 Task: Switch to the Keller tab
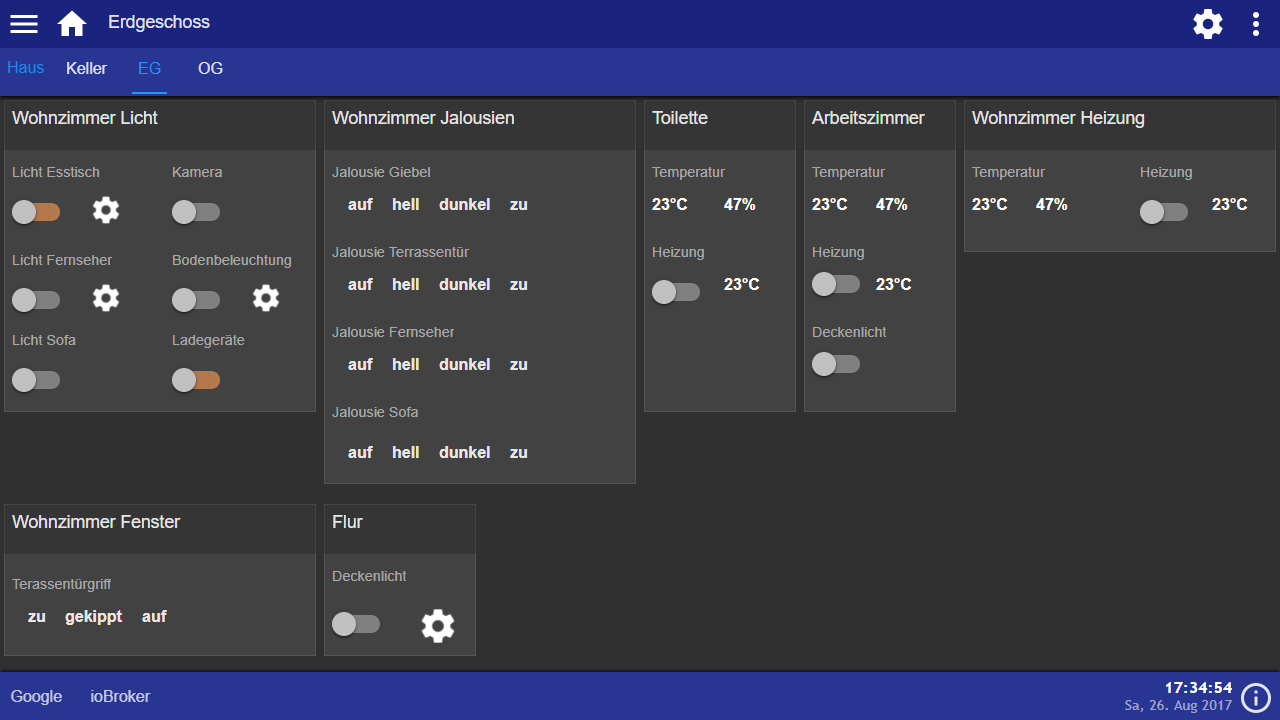86,69
